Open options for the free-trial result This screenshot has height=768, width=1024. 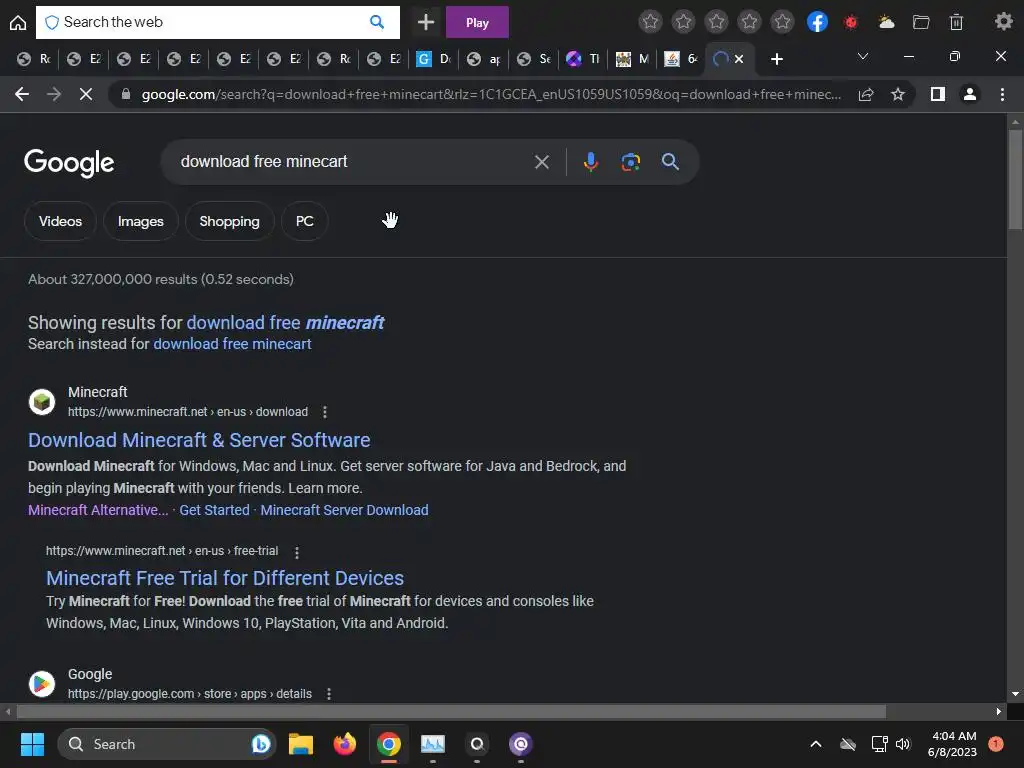pos(296,552)
